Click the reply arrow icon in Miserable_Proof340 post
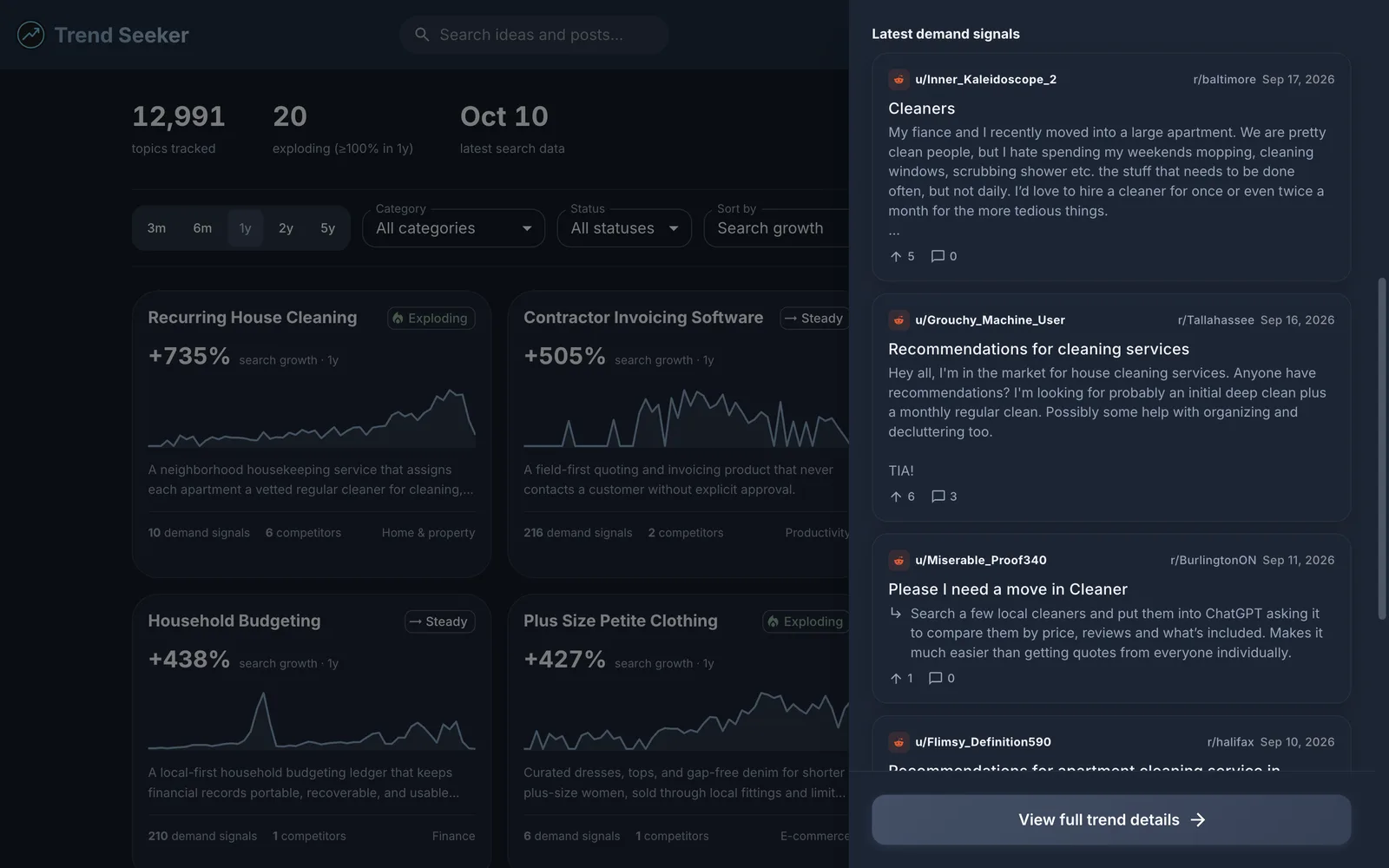 click(896, 613)
